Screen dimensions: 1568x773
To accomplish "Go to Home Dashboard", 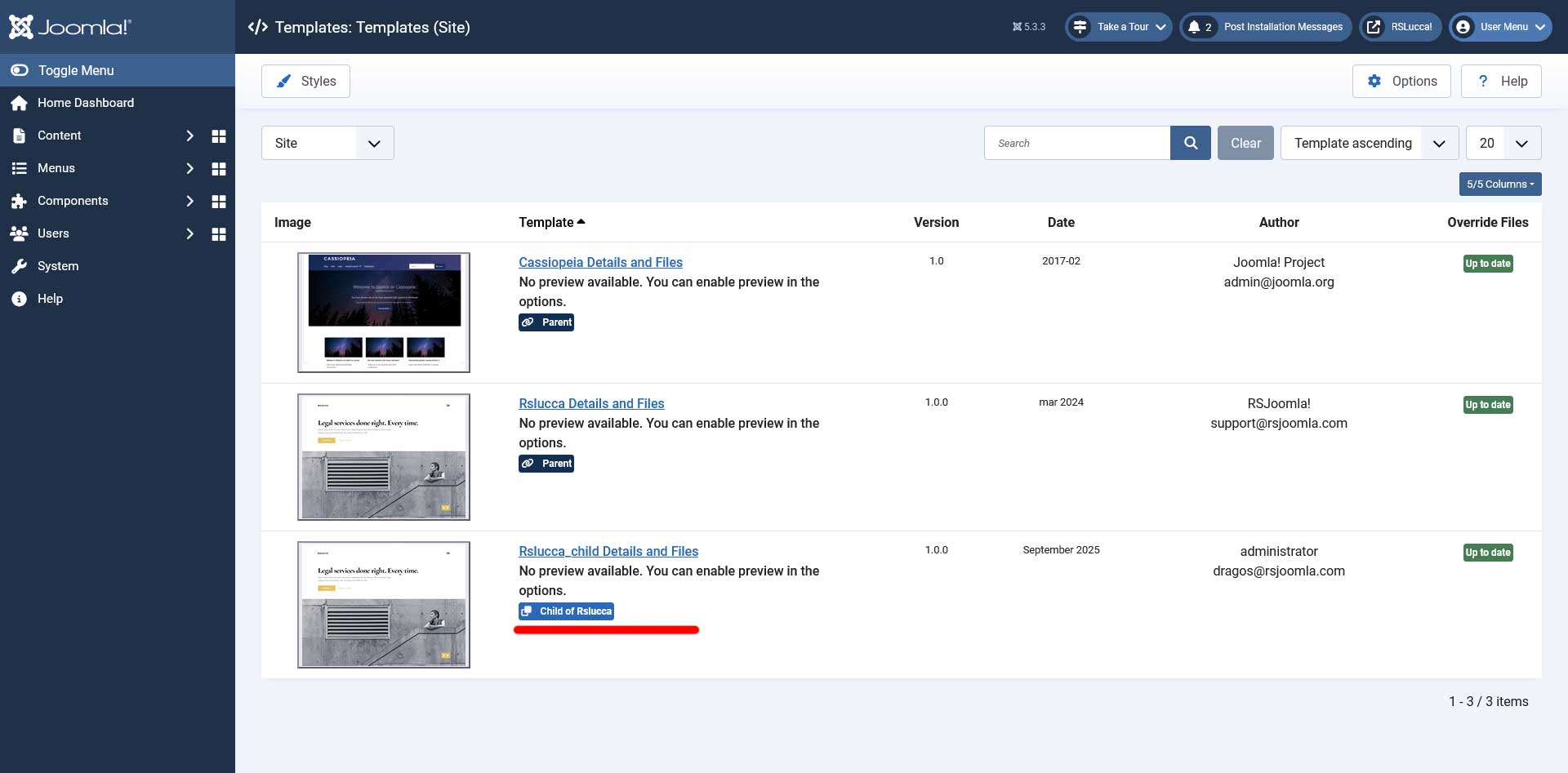I will 85,103.
